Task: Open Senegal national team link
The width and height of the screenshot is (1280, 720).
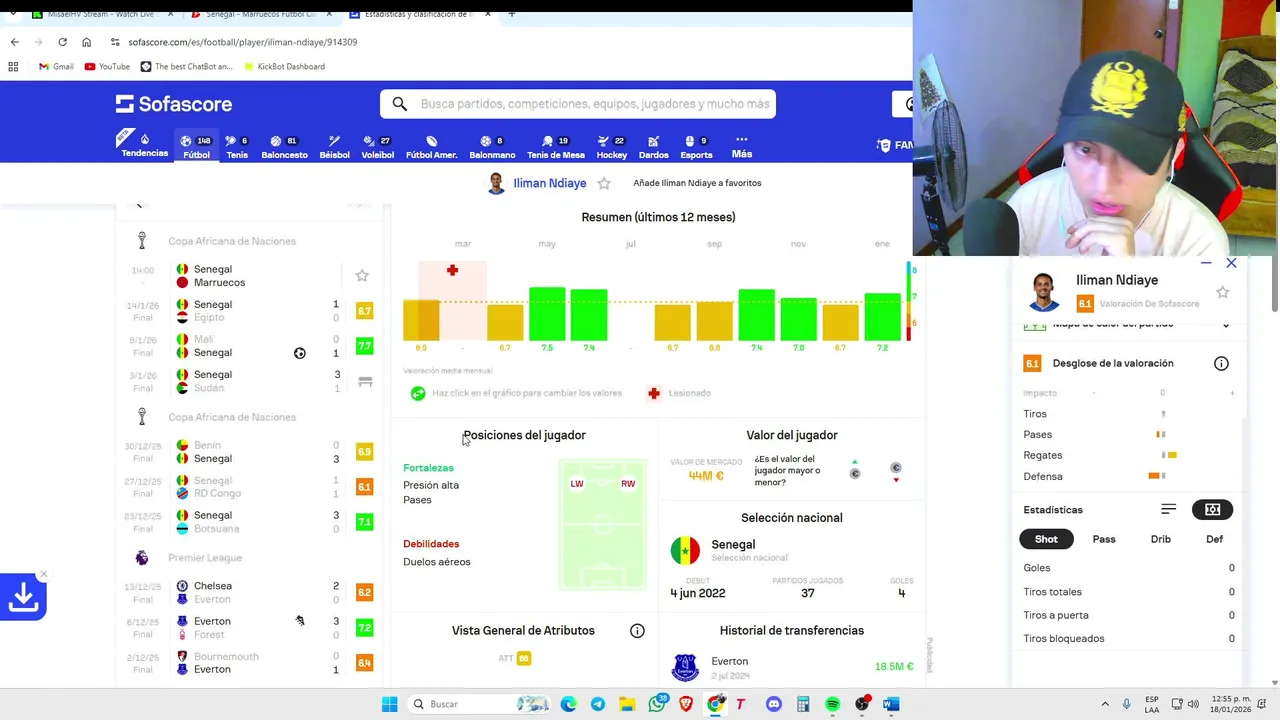Action: pos(733,545)
